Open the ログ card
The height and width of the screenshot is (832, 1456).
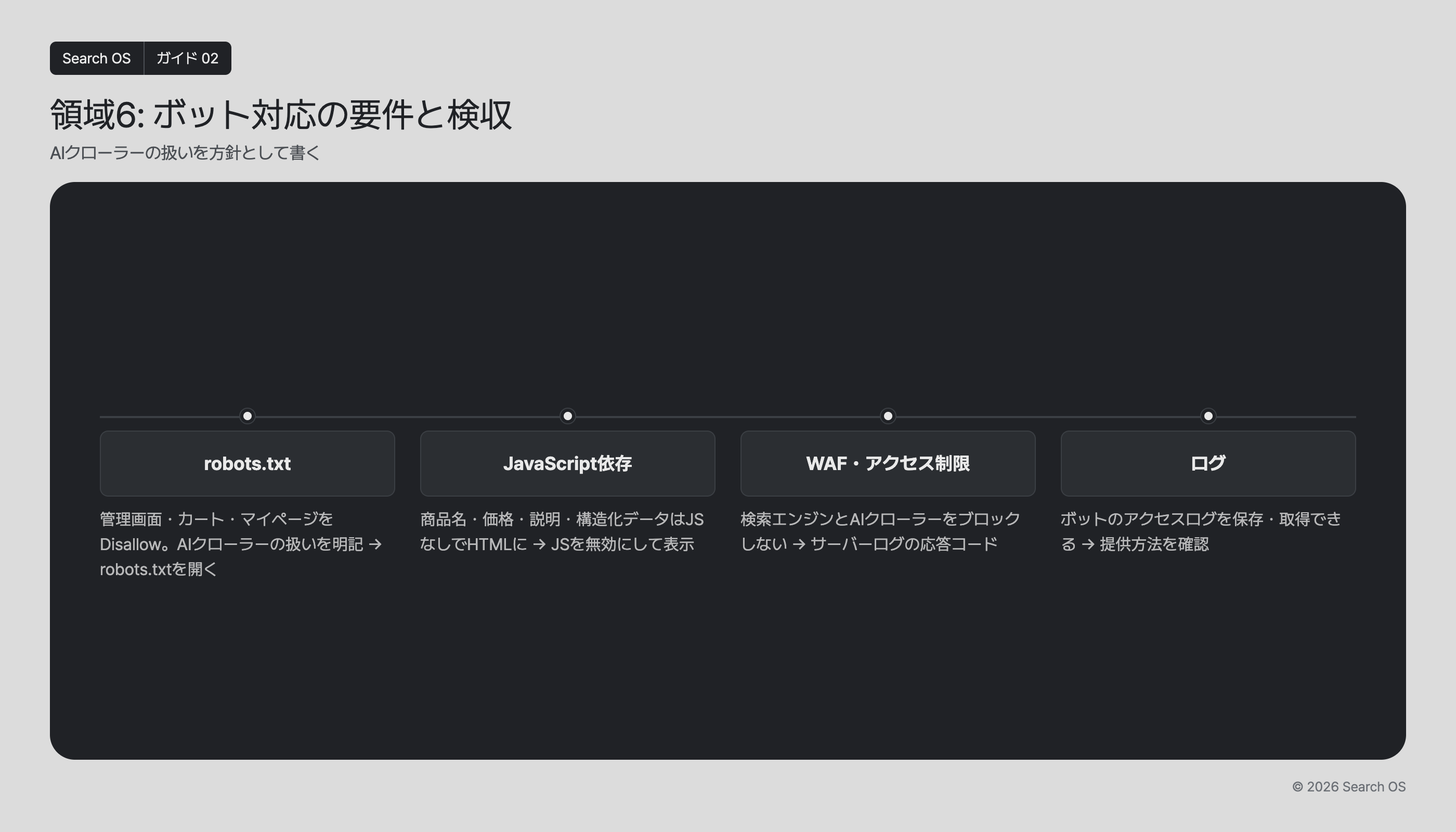(1208, 463)
